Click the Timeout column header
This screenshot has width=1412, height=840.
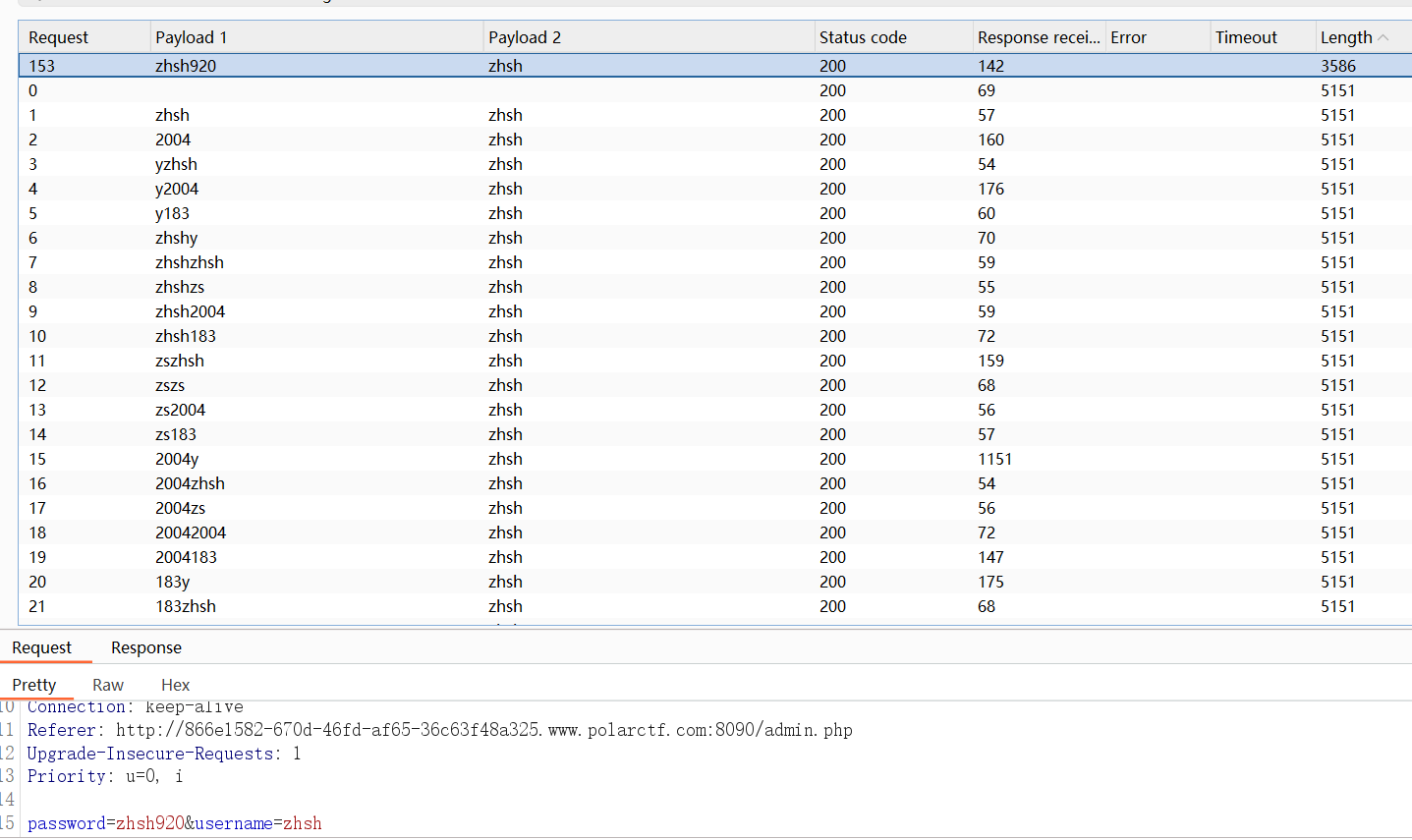1246,37
